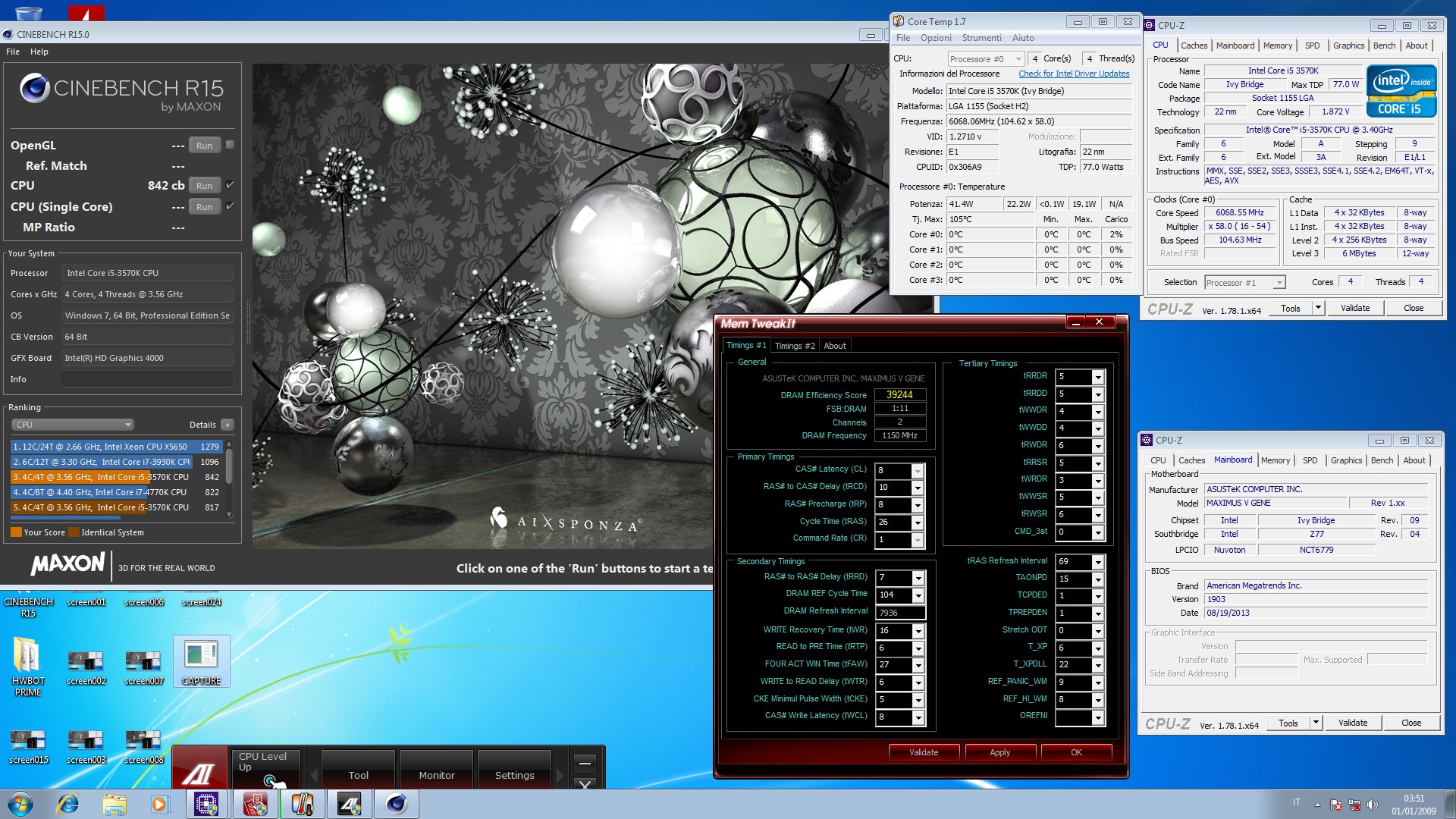
Task: Open Windows Media Player from taskbar
Action: pyautogui.click(x=159, y=804)
